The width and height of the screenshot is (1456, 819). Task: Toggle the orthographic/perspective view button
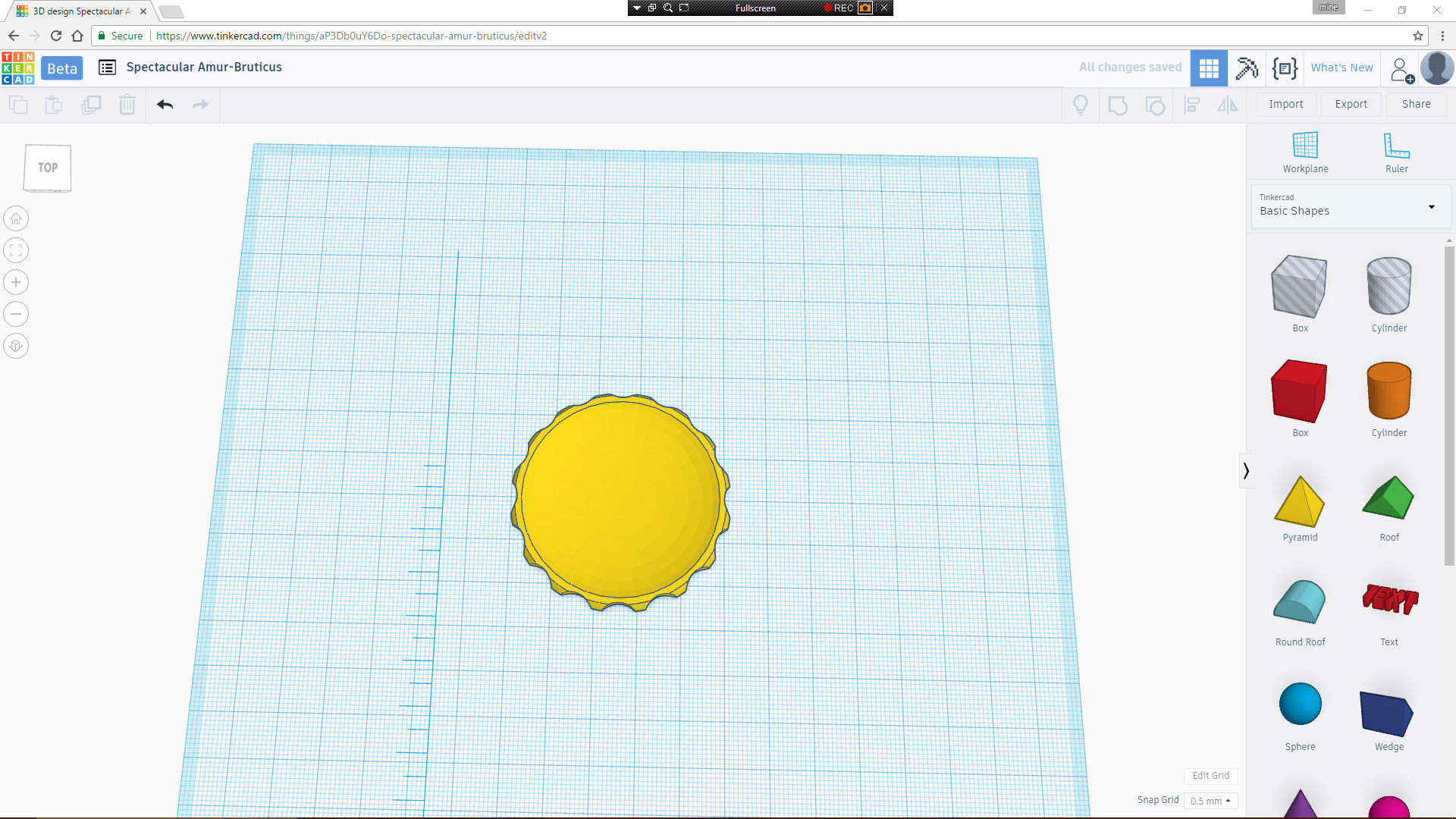(16, 346)
